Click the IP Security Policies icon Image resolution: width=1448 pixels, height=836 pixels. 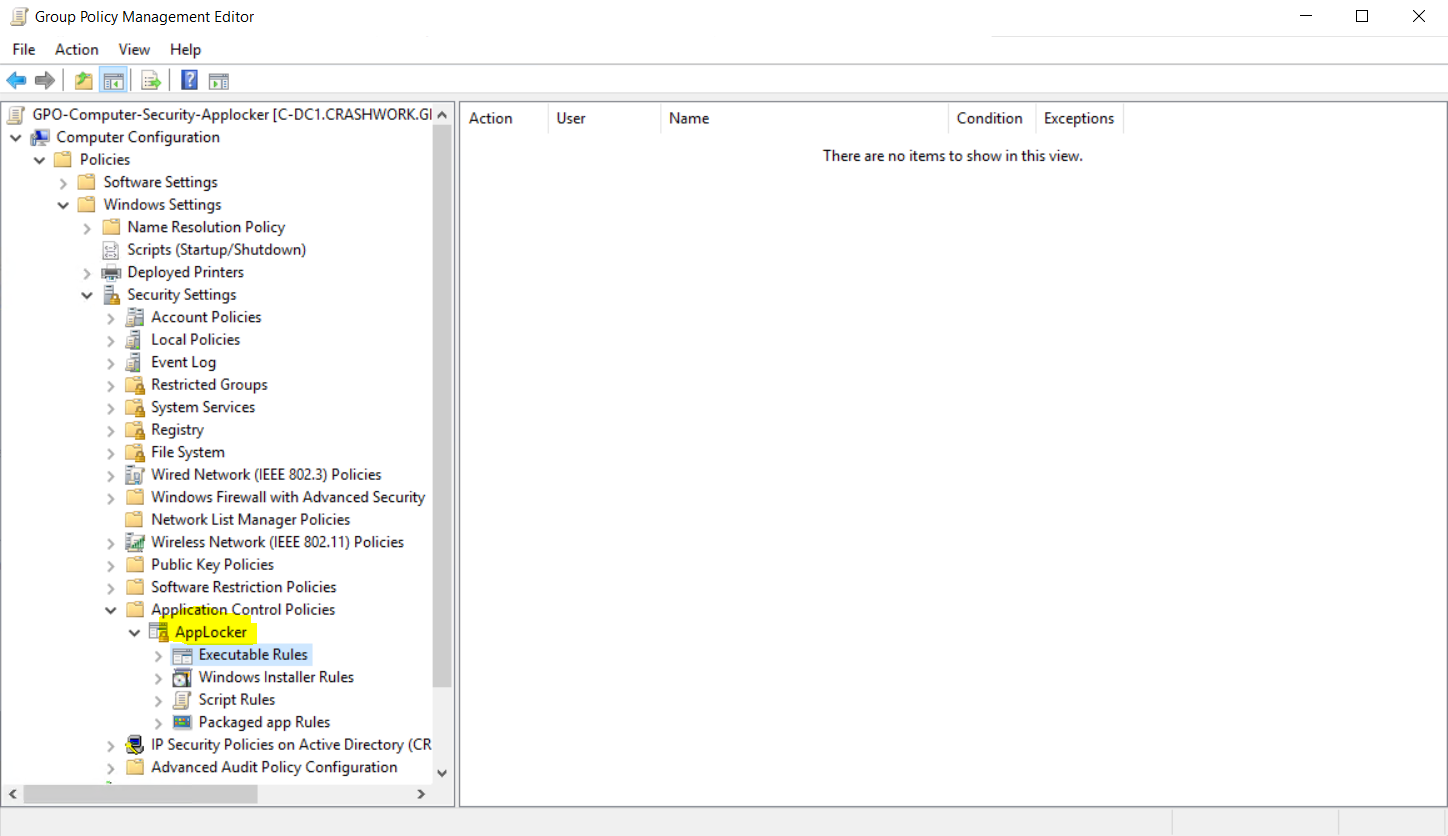click(x=135, y=745)
